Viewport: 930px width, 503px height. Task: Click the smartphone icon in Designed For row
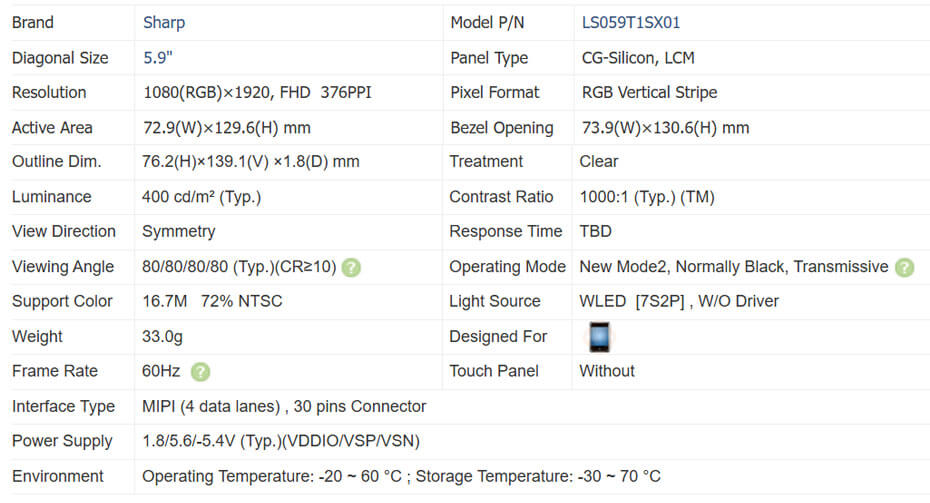click(598, 337)
